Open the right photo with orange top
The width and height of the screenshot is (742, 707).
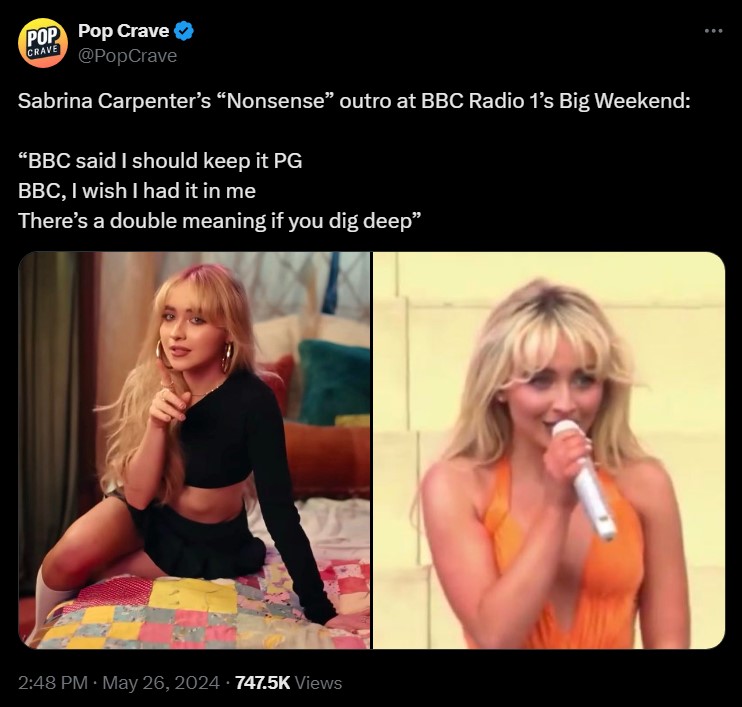pos(549,450)
